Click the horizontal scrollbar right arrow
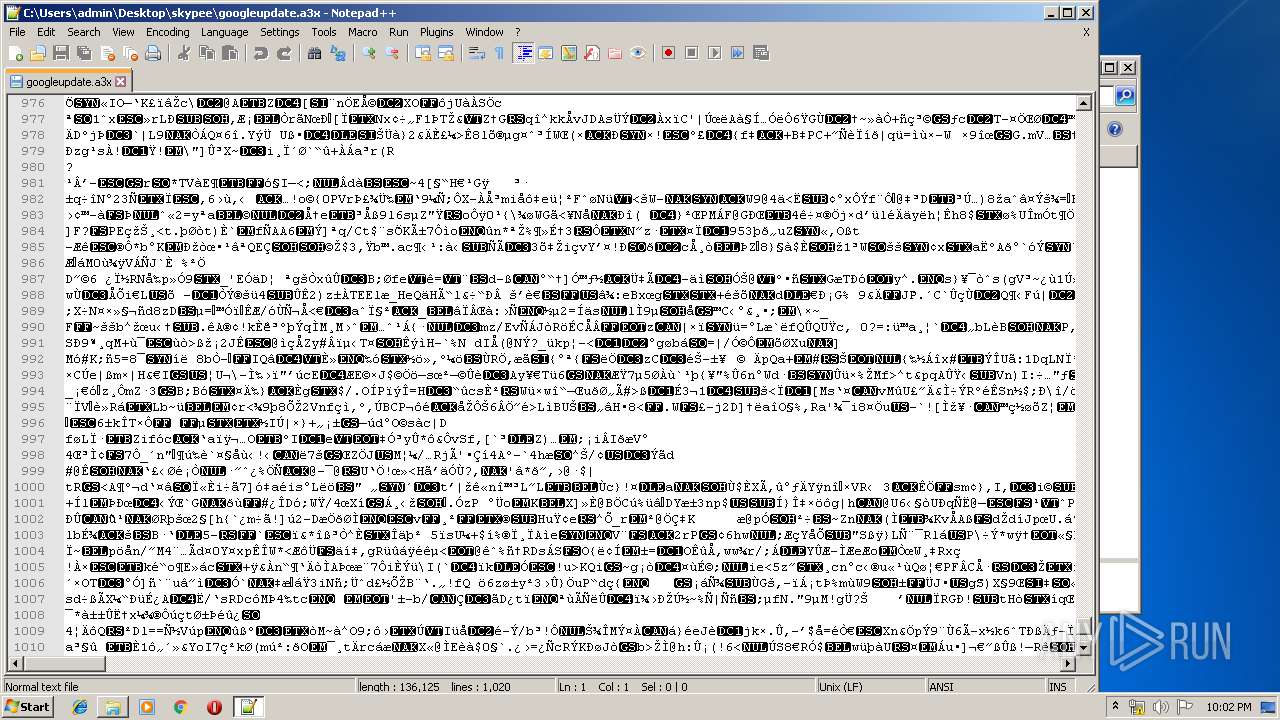This screenshot has width=1280, height=720. pyautogui.click(x=1068, y=663)
